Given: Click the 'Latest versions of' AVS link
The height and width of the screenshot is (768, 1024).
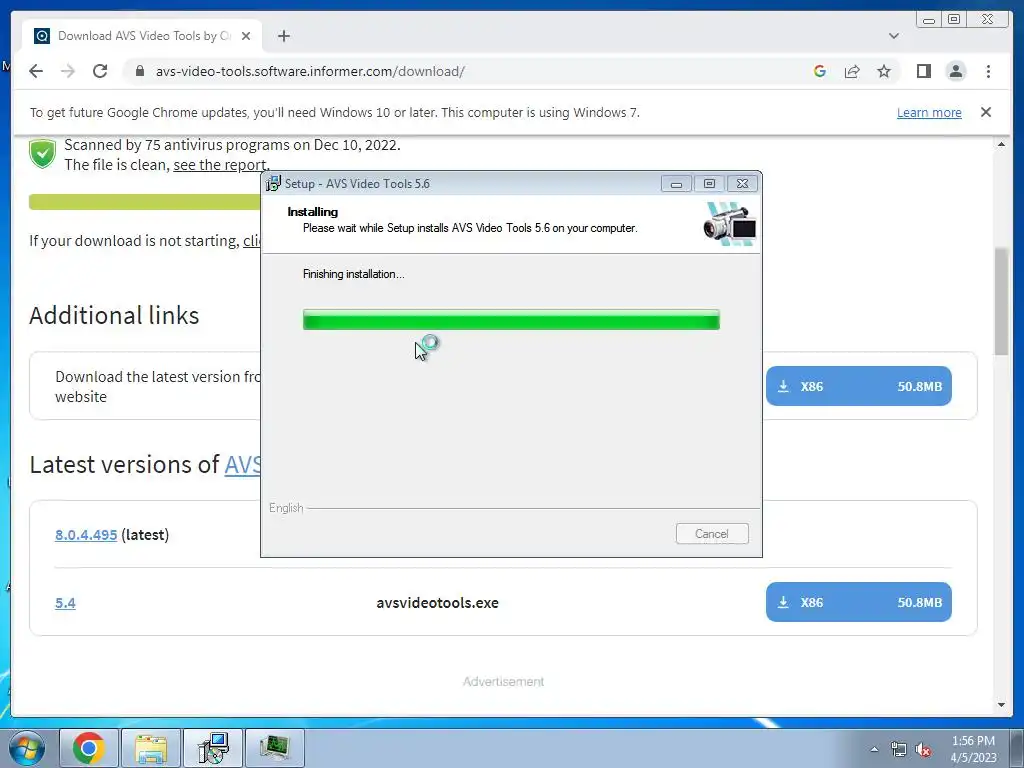Looking at the screenshot, I should pyautogui.click(x=242, y=464).
